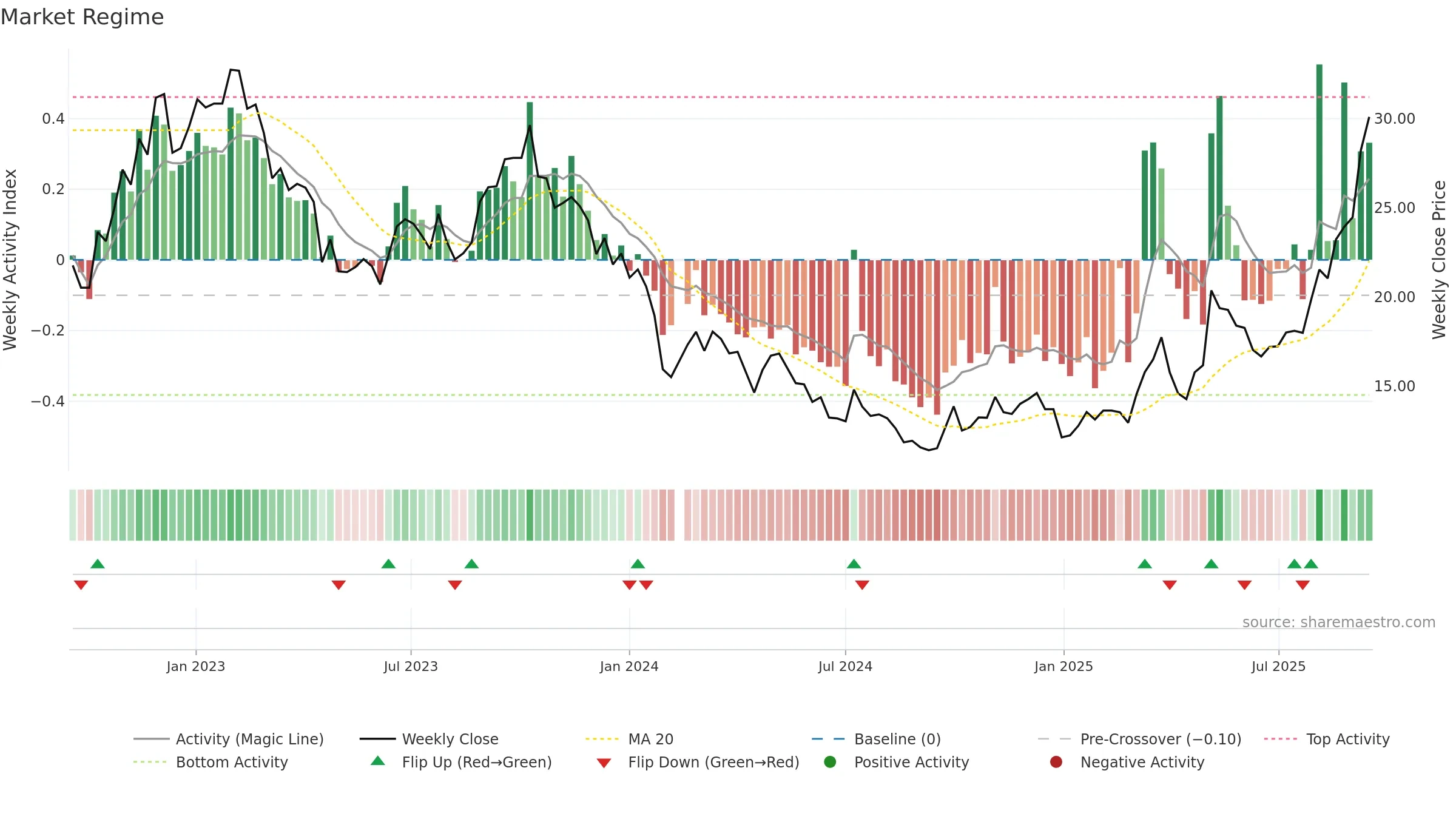The height and width of the screenshot is (819, 1456).
Task: Select flip-down marker just after Jul 2024
Action: (862, 585)
